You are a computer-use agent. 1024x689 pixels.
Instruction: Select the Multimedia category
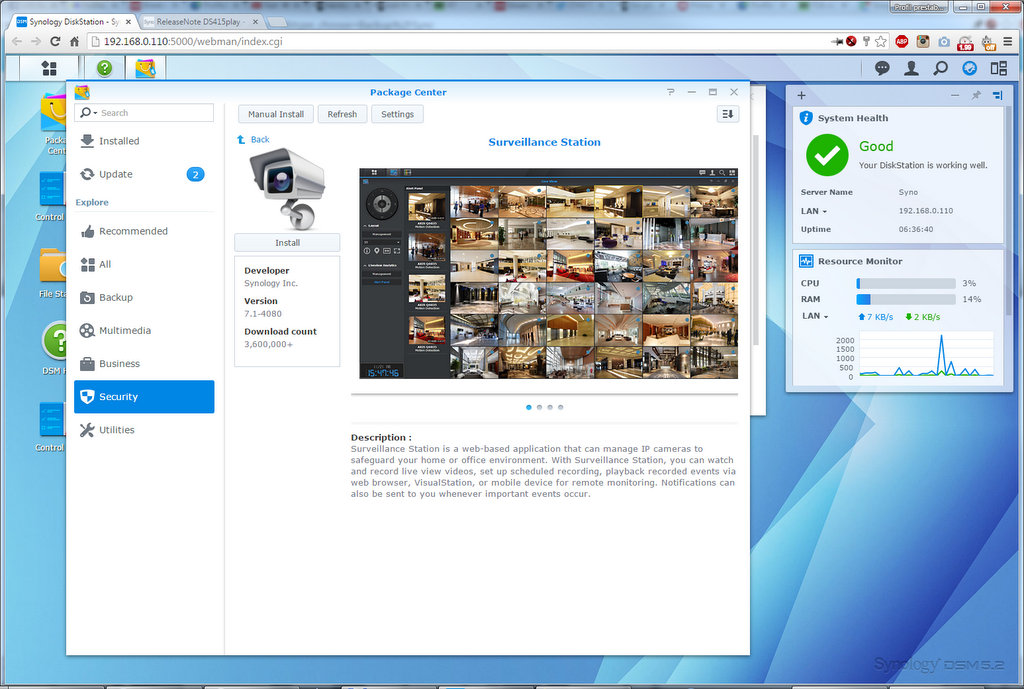click(x=144, y=330)
